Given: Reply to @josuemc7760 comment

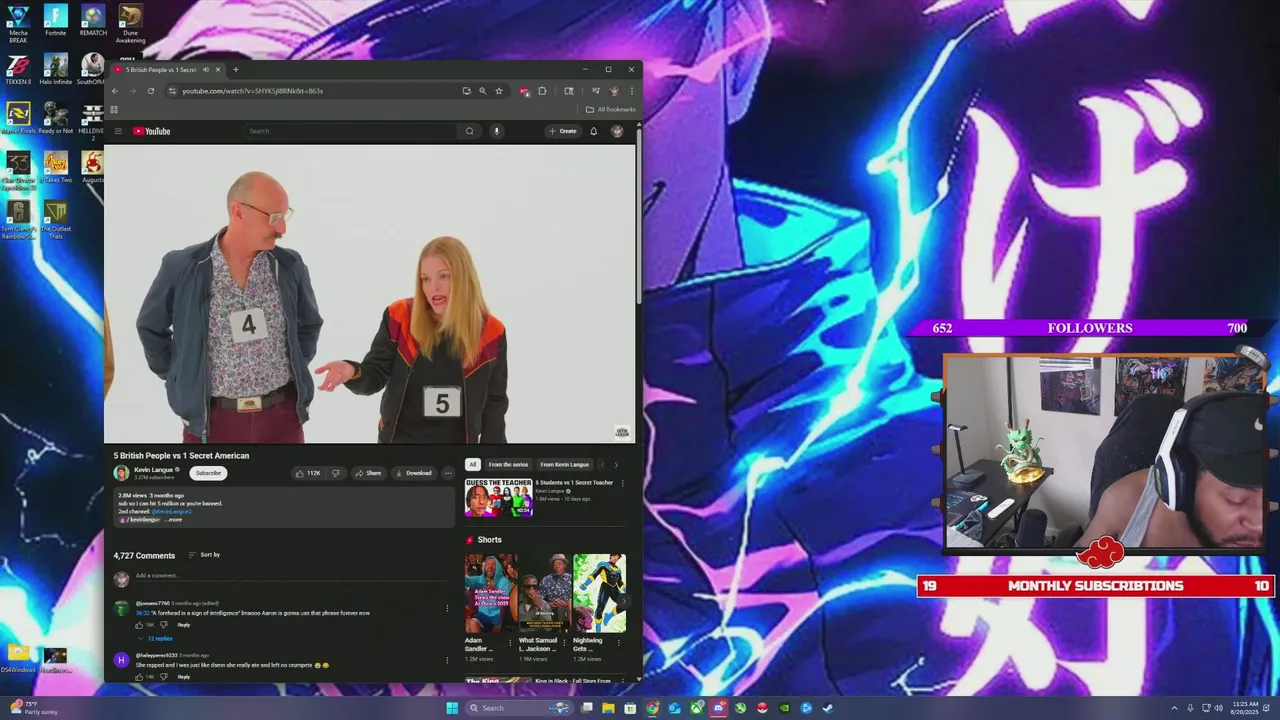Looking at the screenshot, I should [184, 625].
